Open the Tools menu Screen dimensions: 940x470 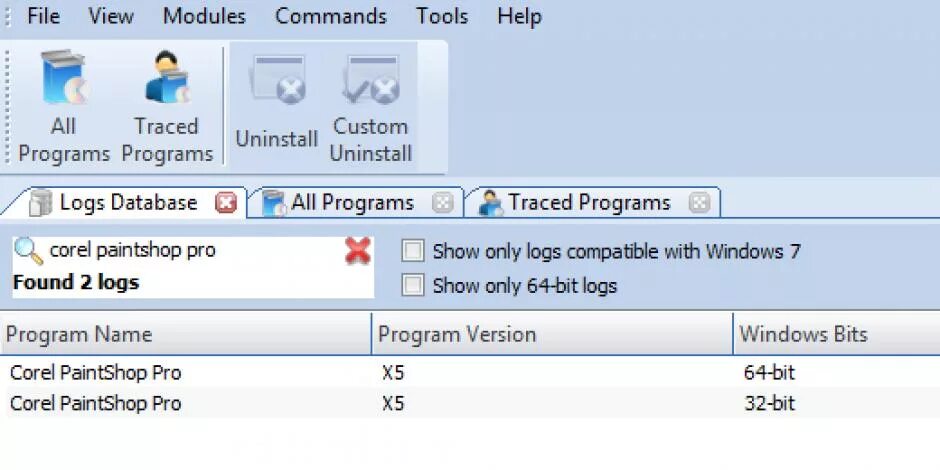coord(442,16)
